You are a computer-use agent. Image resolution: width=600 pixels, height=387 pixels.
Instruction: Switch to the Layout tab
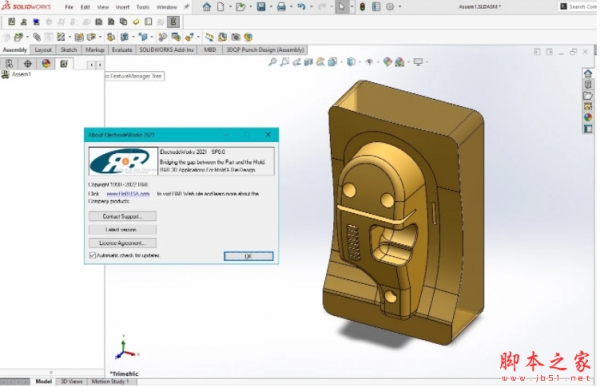pos(43,50)
